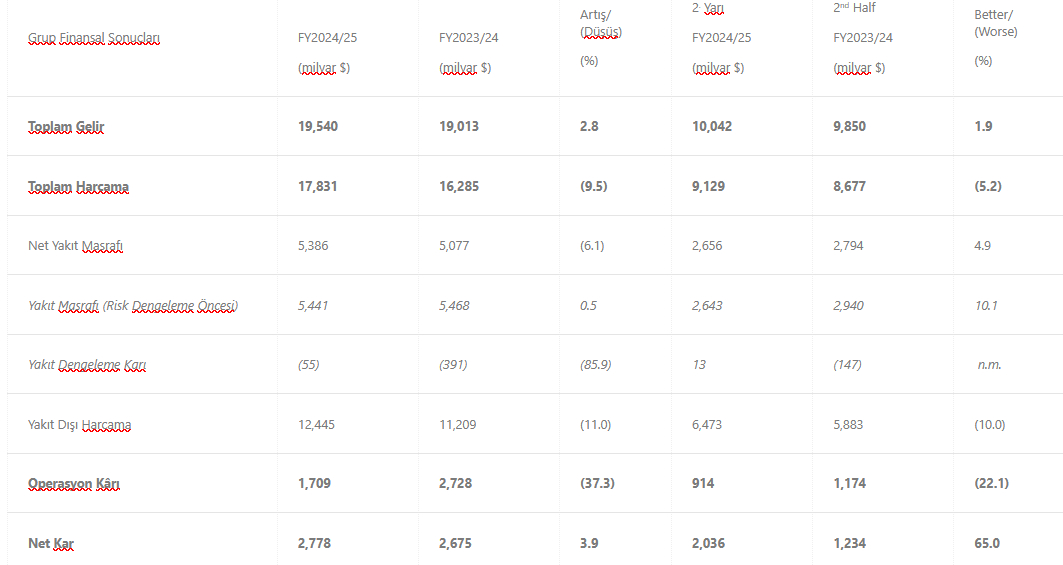
Task: Click the Yakıt Masrafı (Risk Dengeleme Öncesi) label
Action: click(x=133, y=306)
